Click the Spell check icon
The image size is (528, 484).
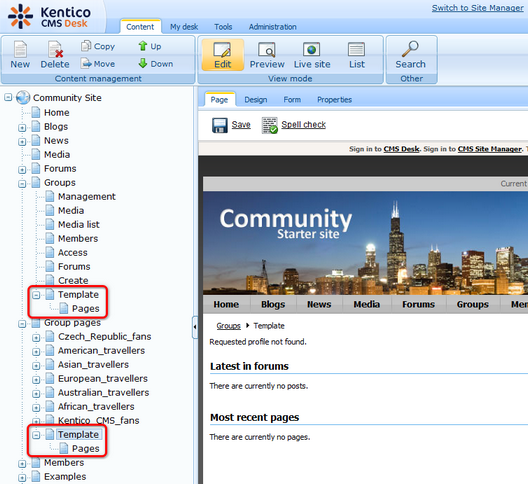[x=270, y=125]
